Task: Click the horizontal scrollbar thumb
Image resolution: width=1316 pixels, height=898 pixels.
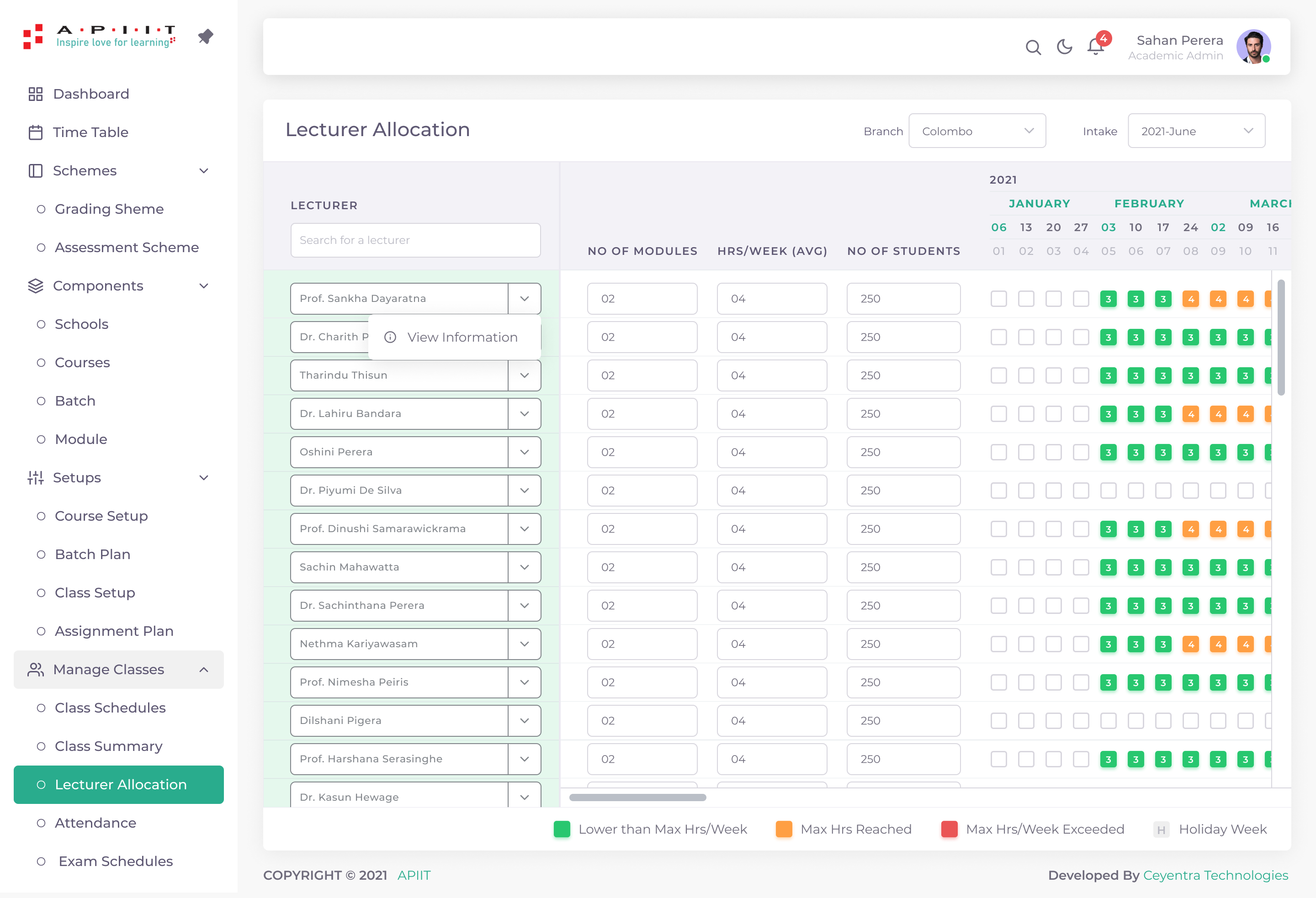Action: [x=637, y=797]
